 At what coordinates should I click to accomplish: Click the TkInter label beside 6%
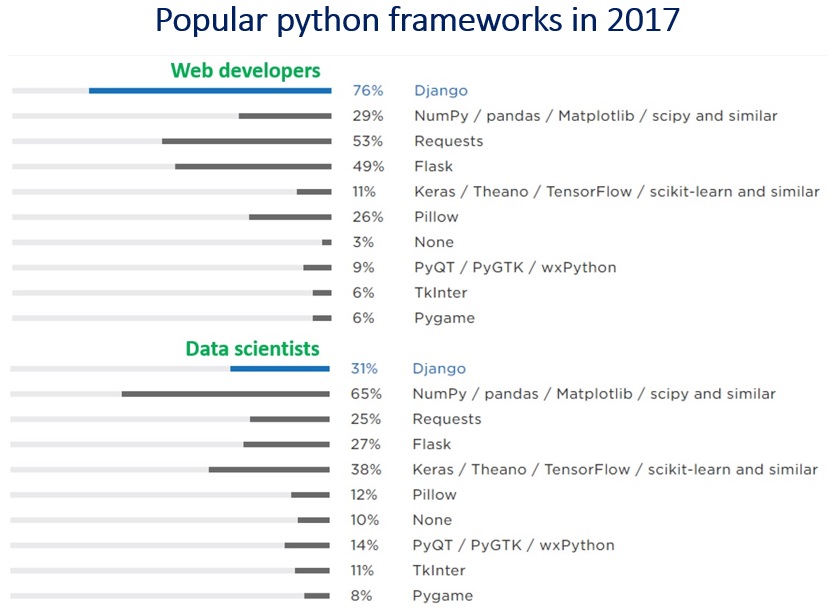[439, 293]
